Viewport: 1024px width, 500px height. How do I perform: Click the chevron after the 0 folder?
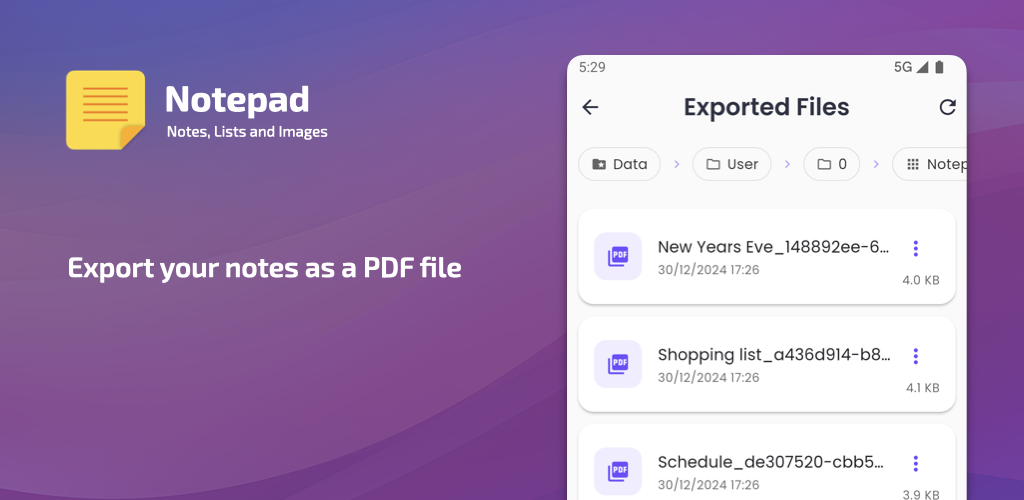click(876, 164)
